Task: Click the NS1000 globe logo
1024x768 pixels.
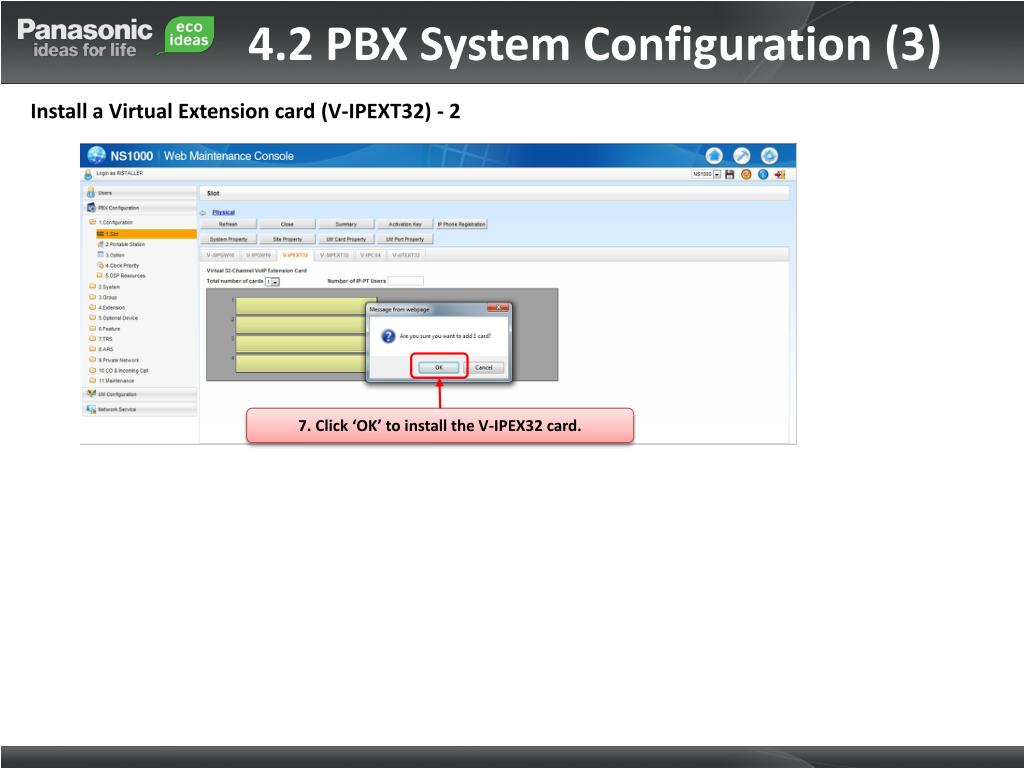Action: coord(97,155)
